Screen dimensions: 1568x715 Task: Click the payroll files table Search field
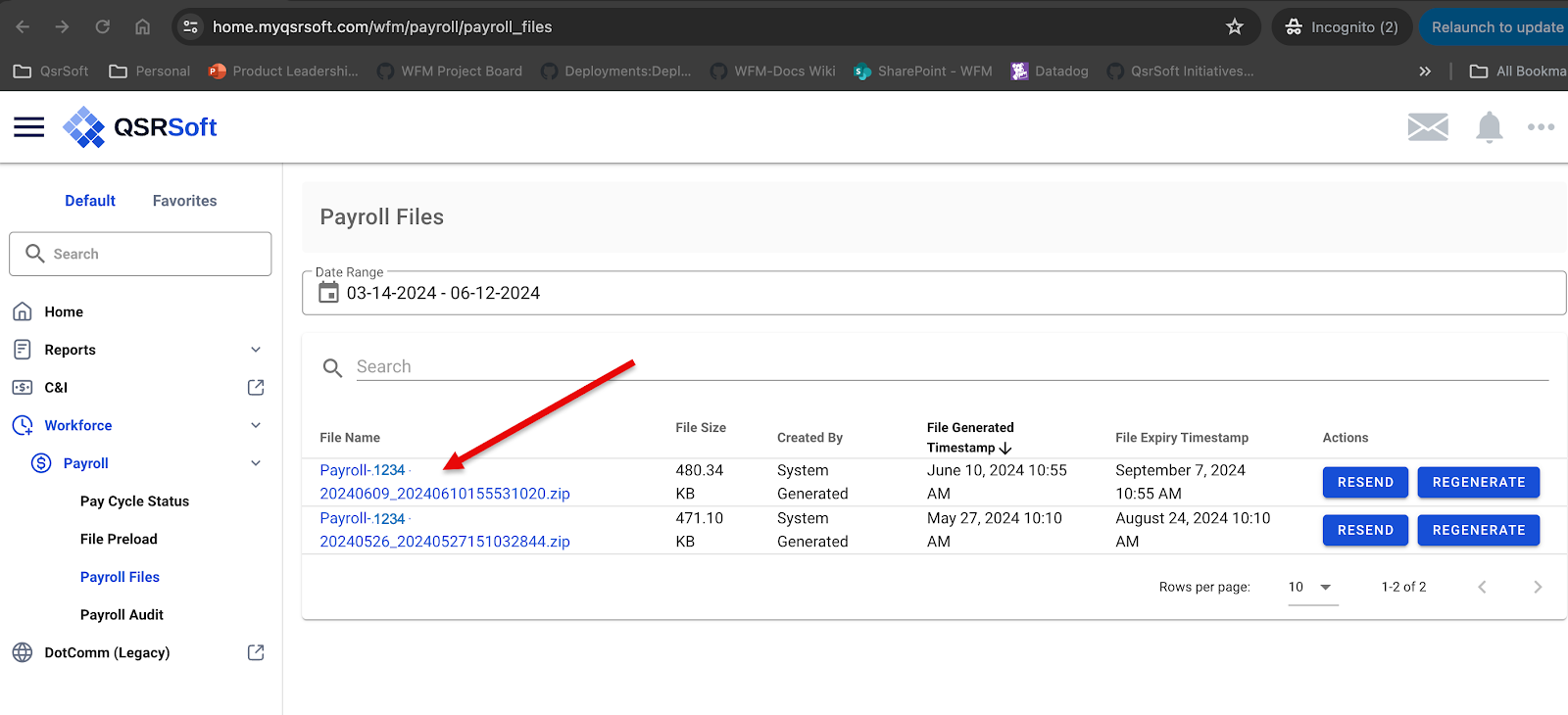[952, 366]
